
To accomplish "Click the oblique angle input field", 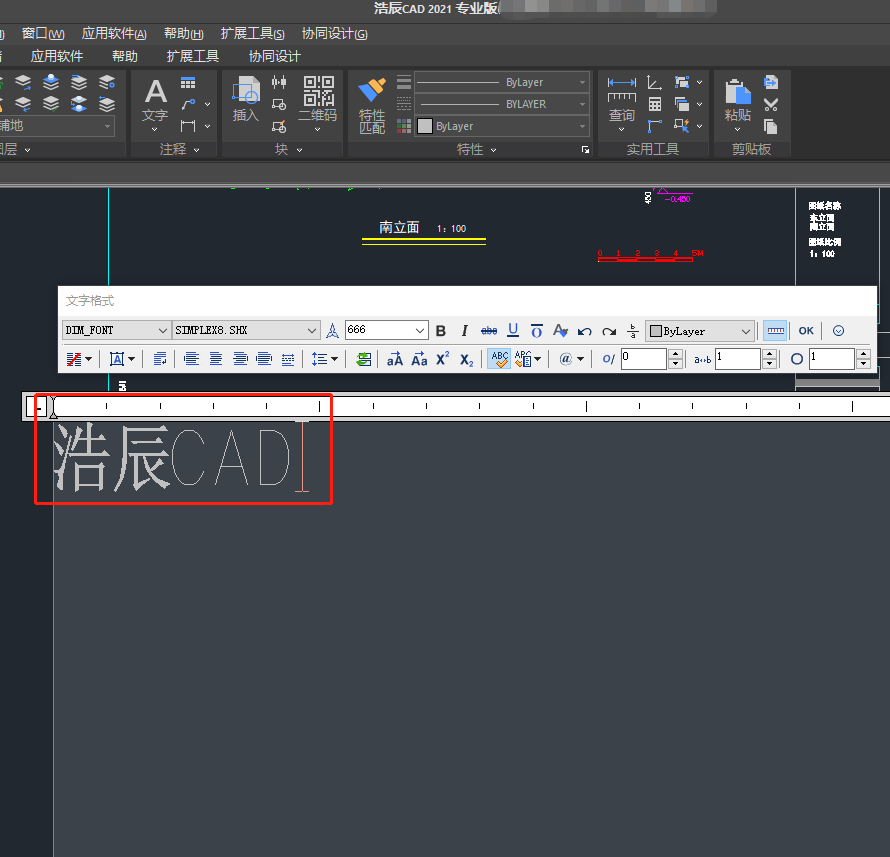I will (x=643, y=359).
